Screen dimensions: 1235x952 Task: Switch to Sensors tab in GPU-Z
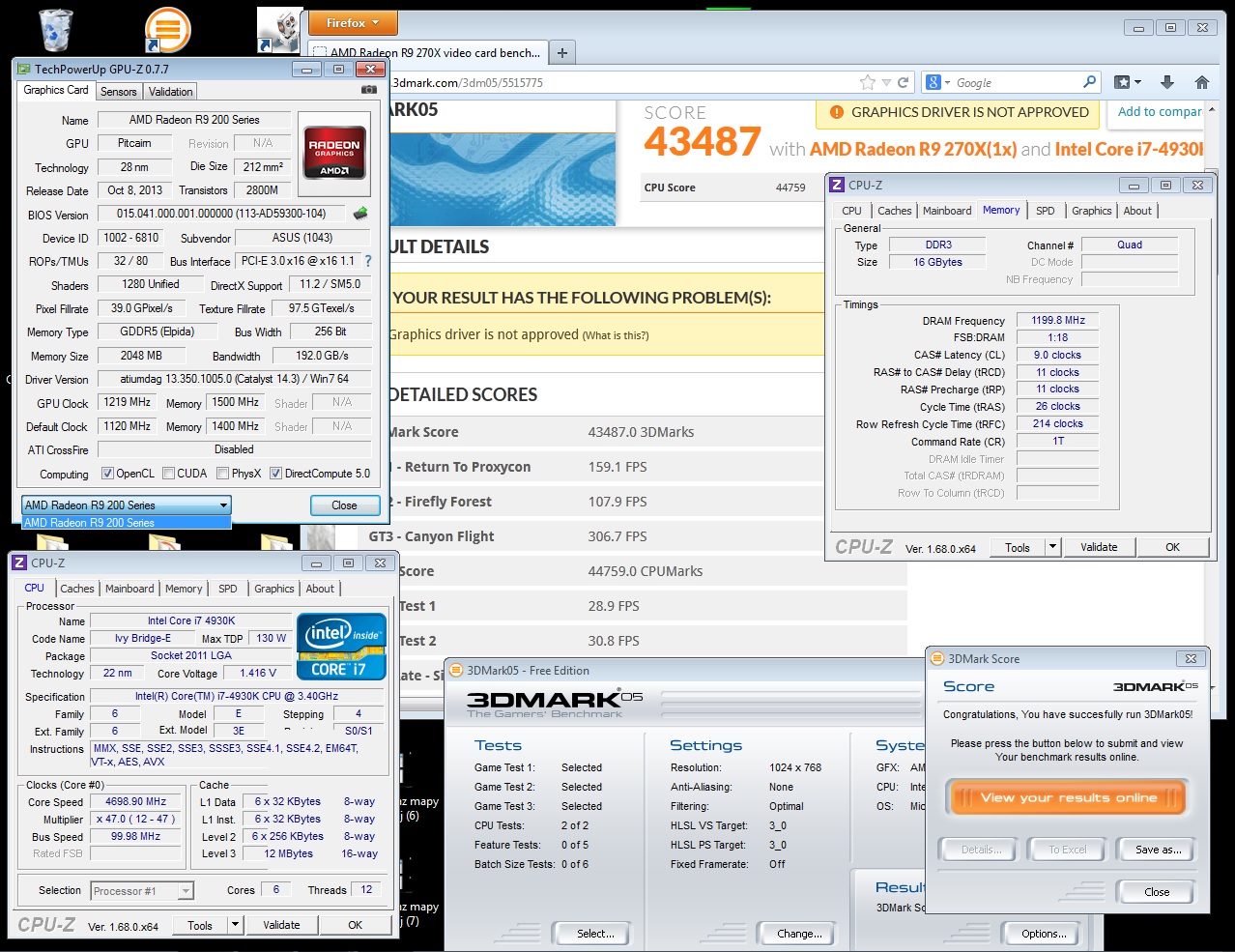119,92
